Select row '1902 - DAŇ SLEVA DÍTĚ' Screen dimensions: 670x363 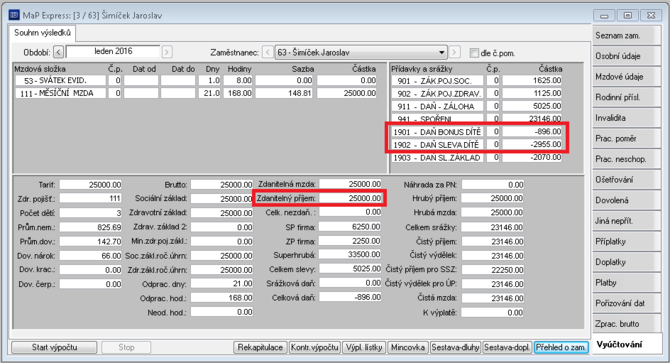[x=477, y=144]
